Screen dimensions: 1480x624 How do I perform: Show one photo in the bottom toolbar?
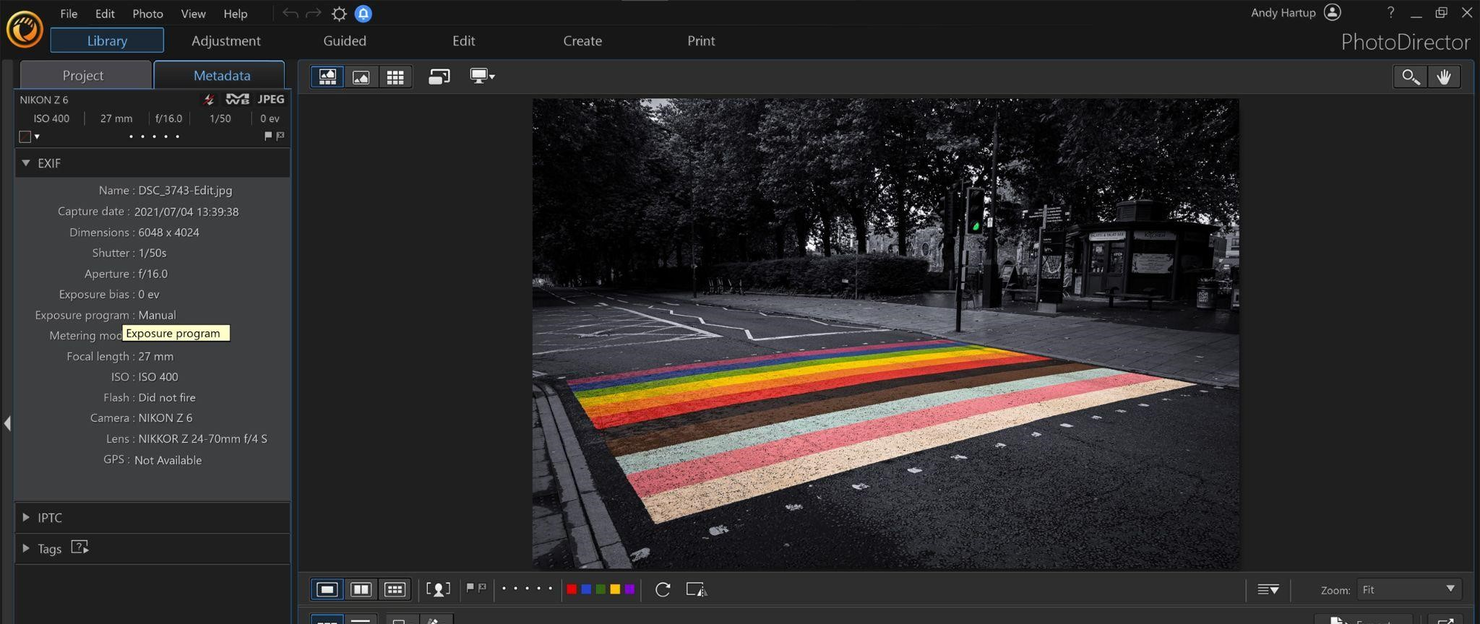point(327,590)
